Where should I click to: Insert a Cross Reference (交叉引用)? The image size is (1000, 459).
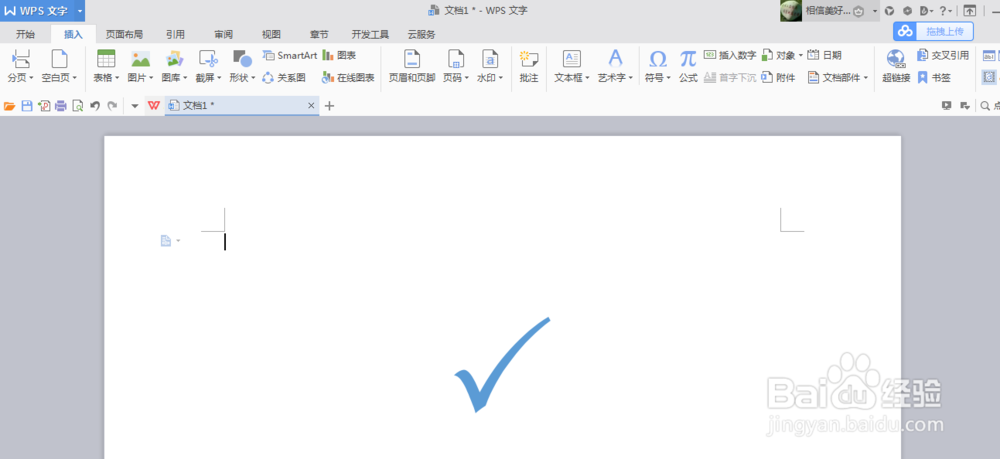(943, 55)
